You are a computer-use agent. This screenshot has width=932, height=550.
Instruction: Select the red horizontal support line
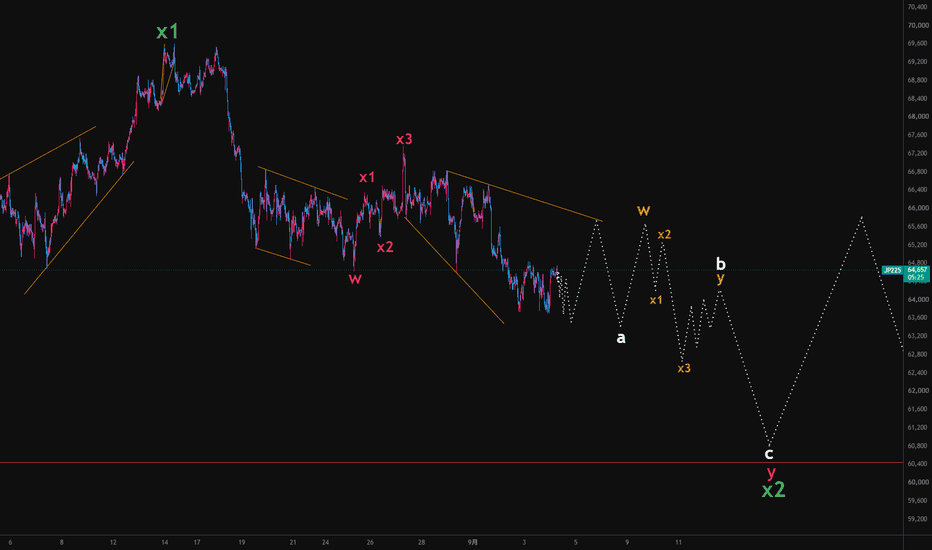tap(452, 463)
